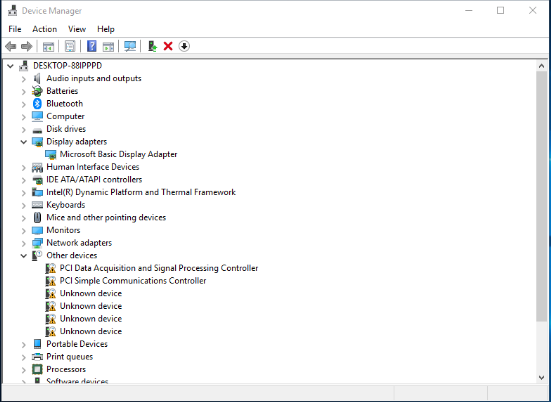Screen dimensions: 551x402
Task: Select IDE ATA/ATAPI controllers label
Action: click(94, 180)
